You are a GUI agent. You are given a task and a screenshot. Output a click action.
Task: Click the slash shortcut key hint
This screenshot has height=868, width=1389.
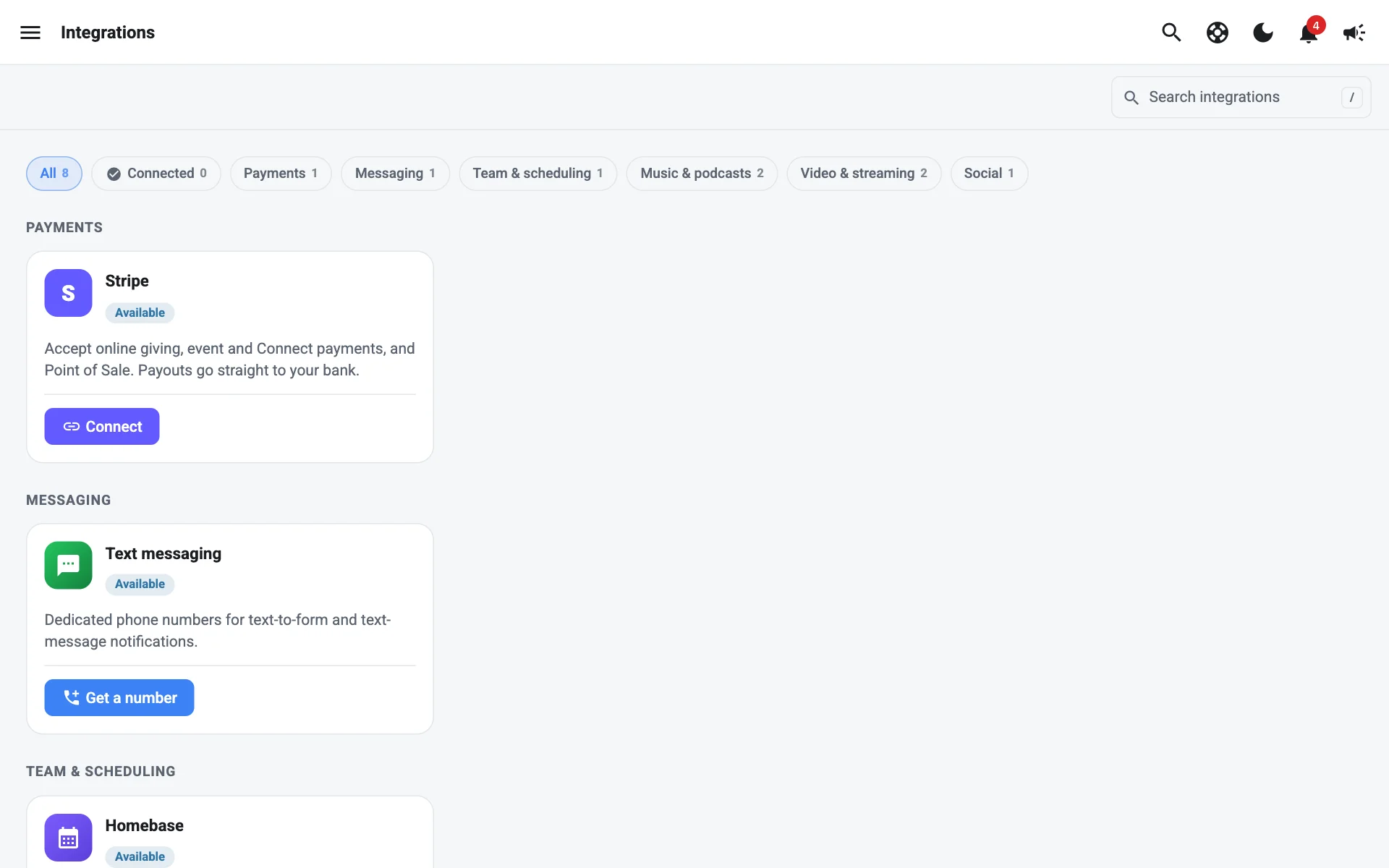(x=1351, y=97)
